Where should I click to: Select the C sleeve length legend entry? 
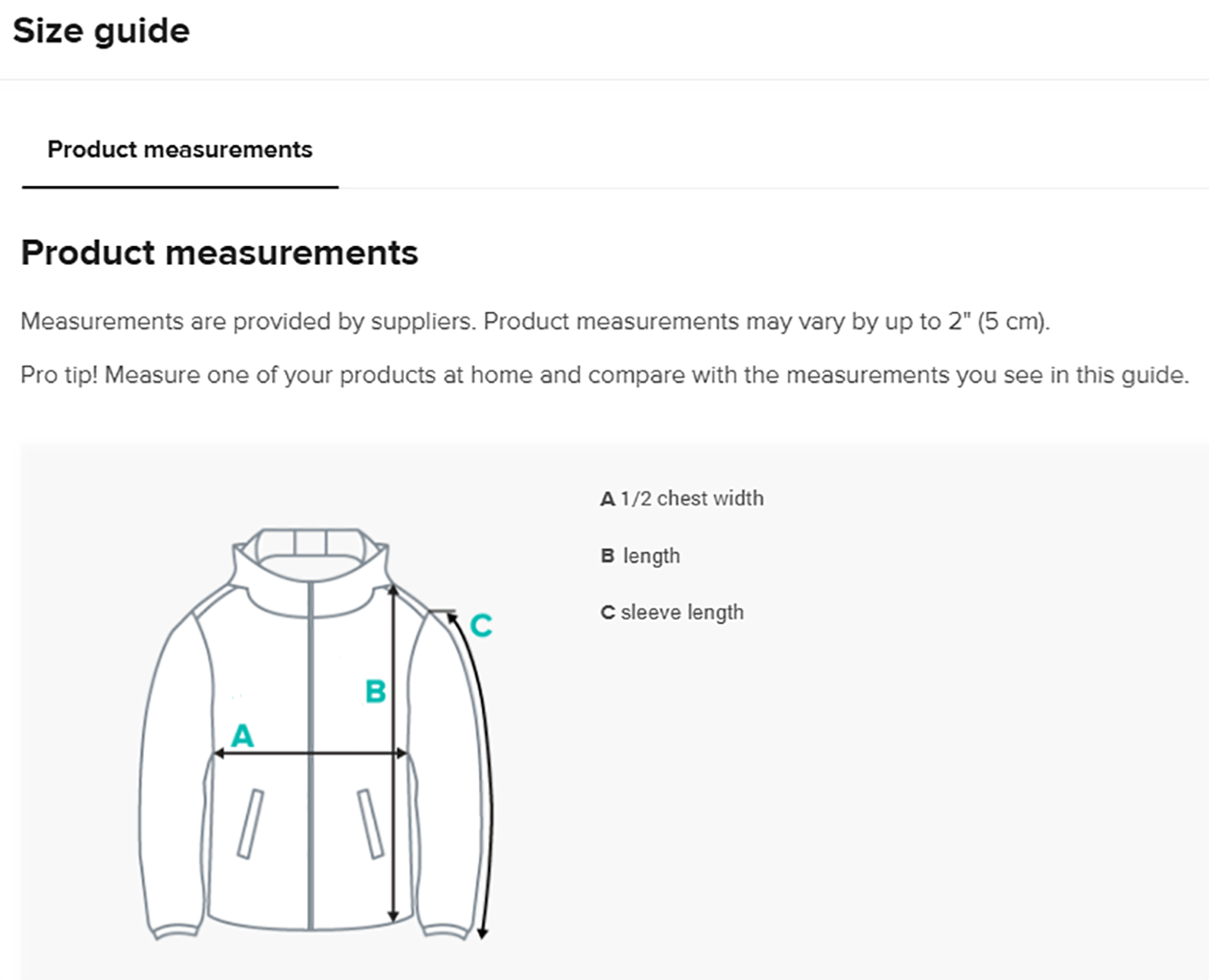point(672,612)
